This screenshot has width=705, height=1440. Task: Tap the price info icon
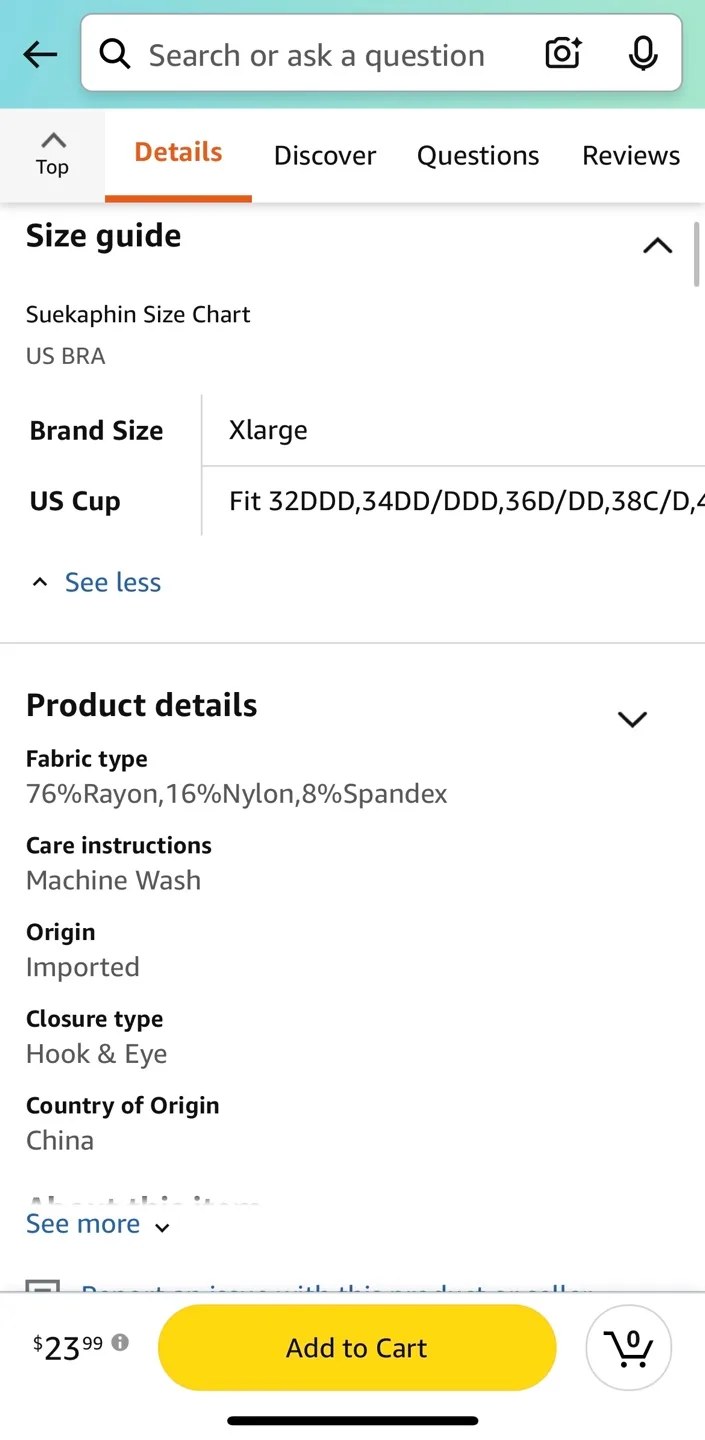coord(120,1342)
